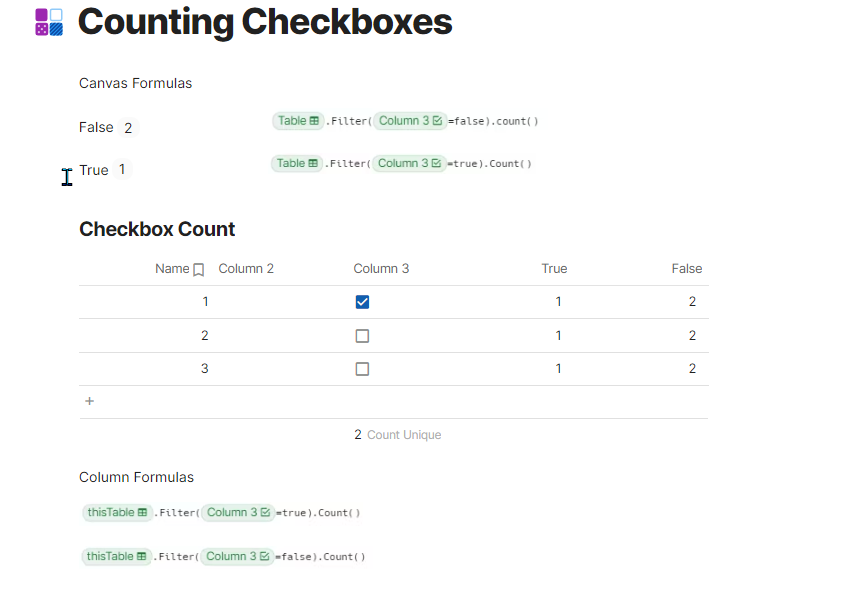Click the bookmark icon in Name column header
Screen dimensions: 860x605
point(199,269)
